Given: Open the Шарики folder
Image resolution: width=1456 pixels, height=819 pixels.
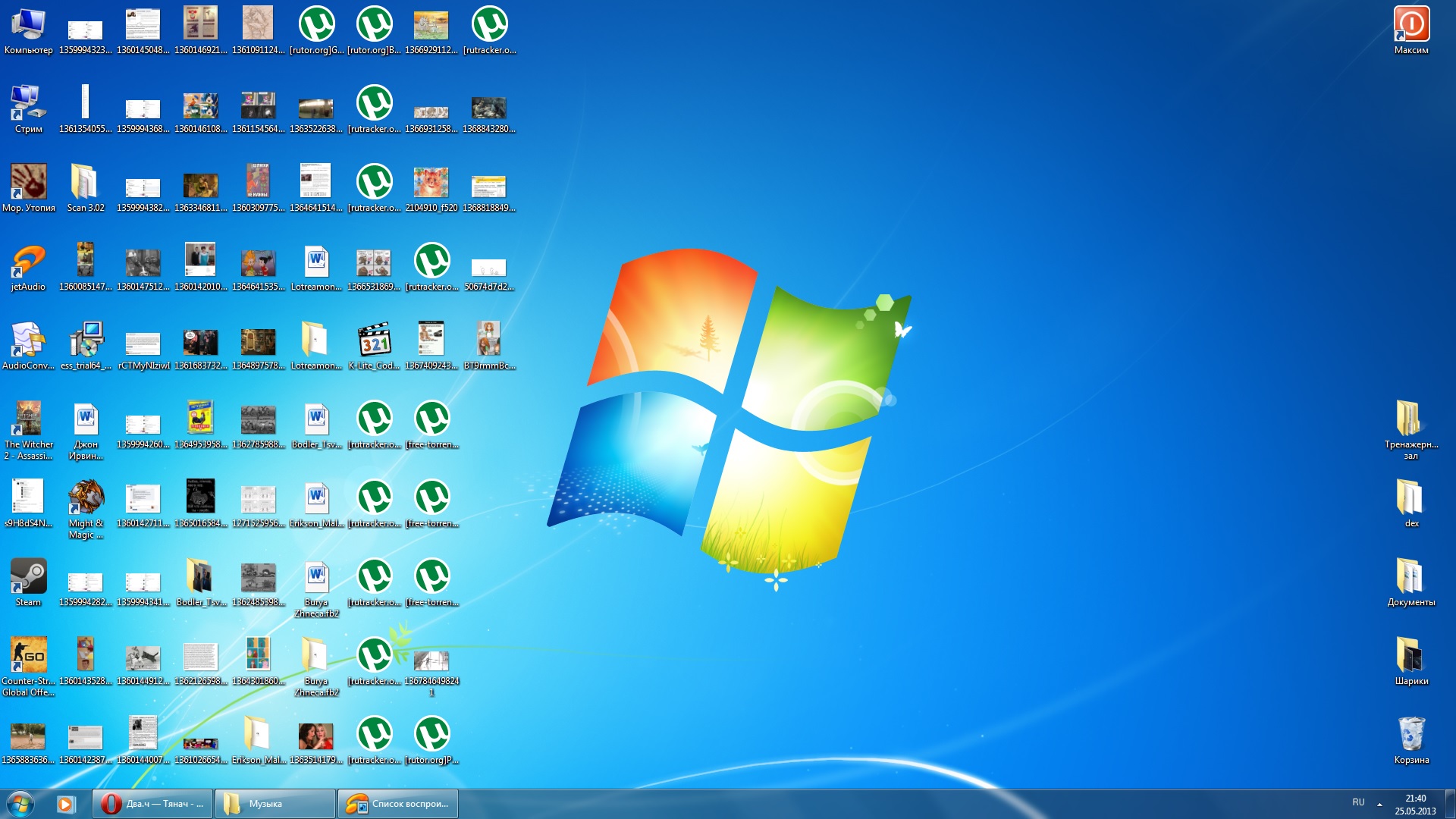Looking at the screenshot, I should pos(1411,661).
